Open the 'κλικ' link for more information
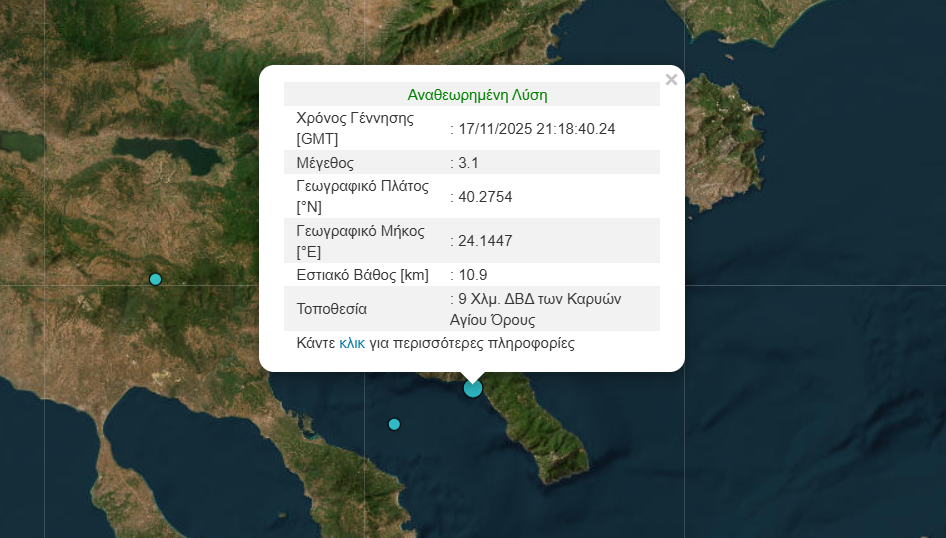This screenshot has width=946, height=538. point(352,343)
